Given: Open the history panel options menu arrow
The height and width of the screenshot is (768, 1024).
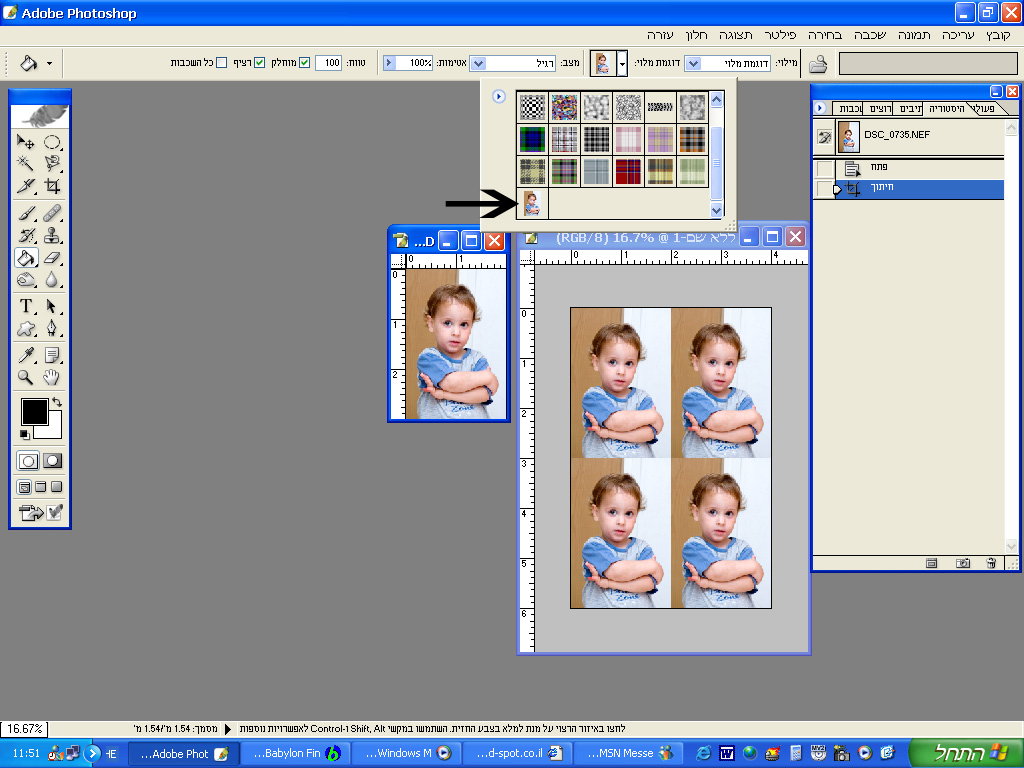Looking at the screenshot, I should [820, 108].
